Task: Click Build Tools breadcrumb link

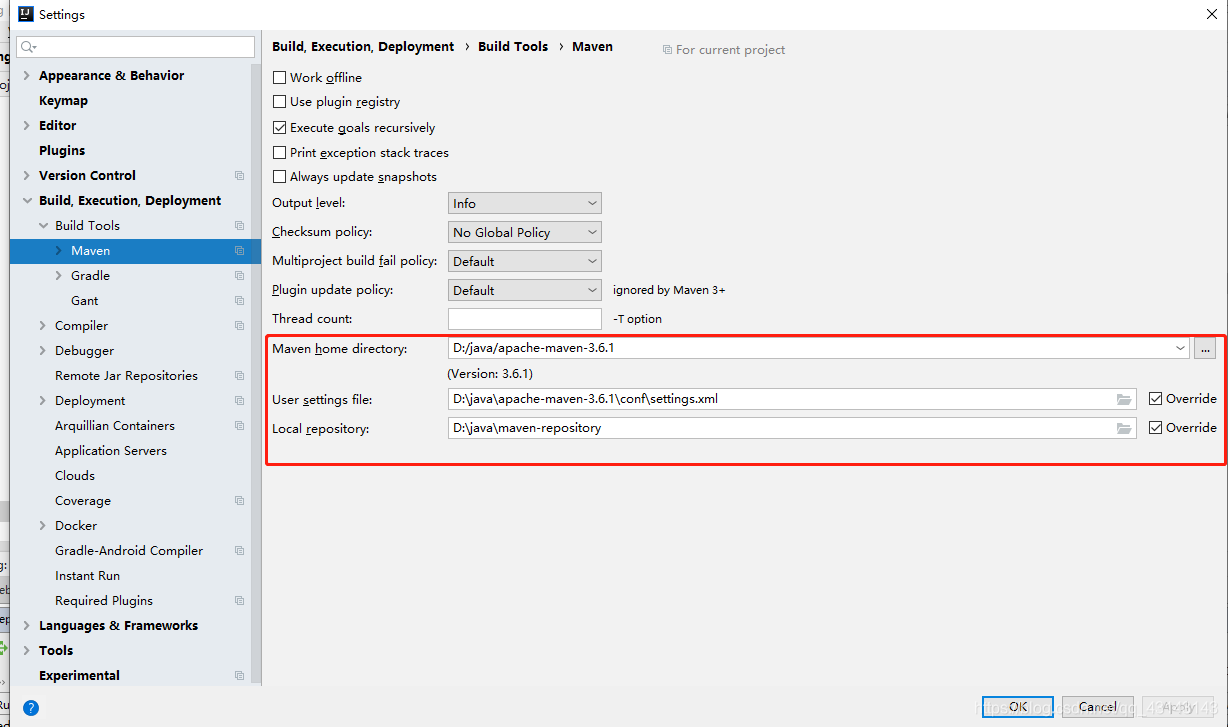Action: (x=513, y=47)
